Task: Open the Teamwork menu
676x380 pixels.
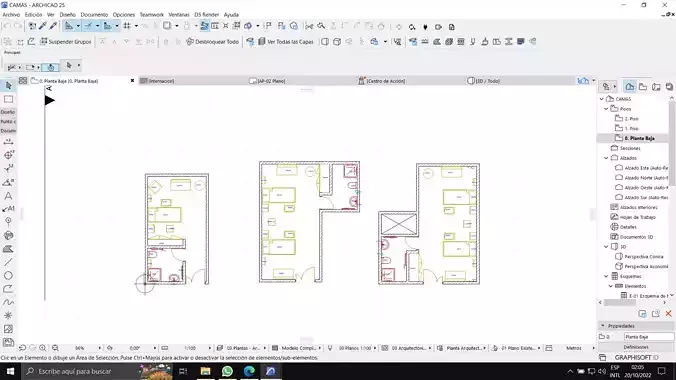Action: (152, 15)
